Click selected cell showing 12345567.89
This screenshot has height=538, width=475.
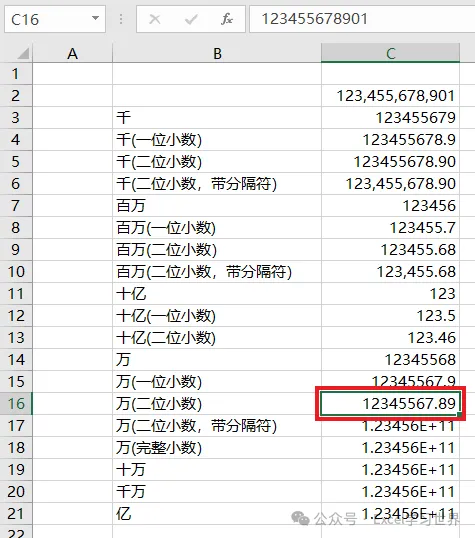[390, 404]
